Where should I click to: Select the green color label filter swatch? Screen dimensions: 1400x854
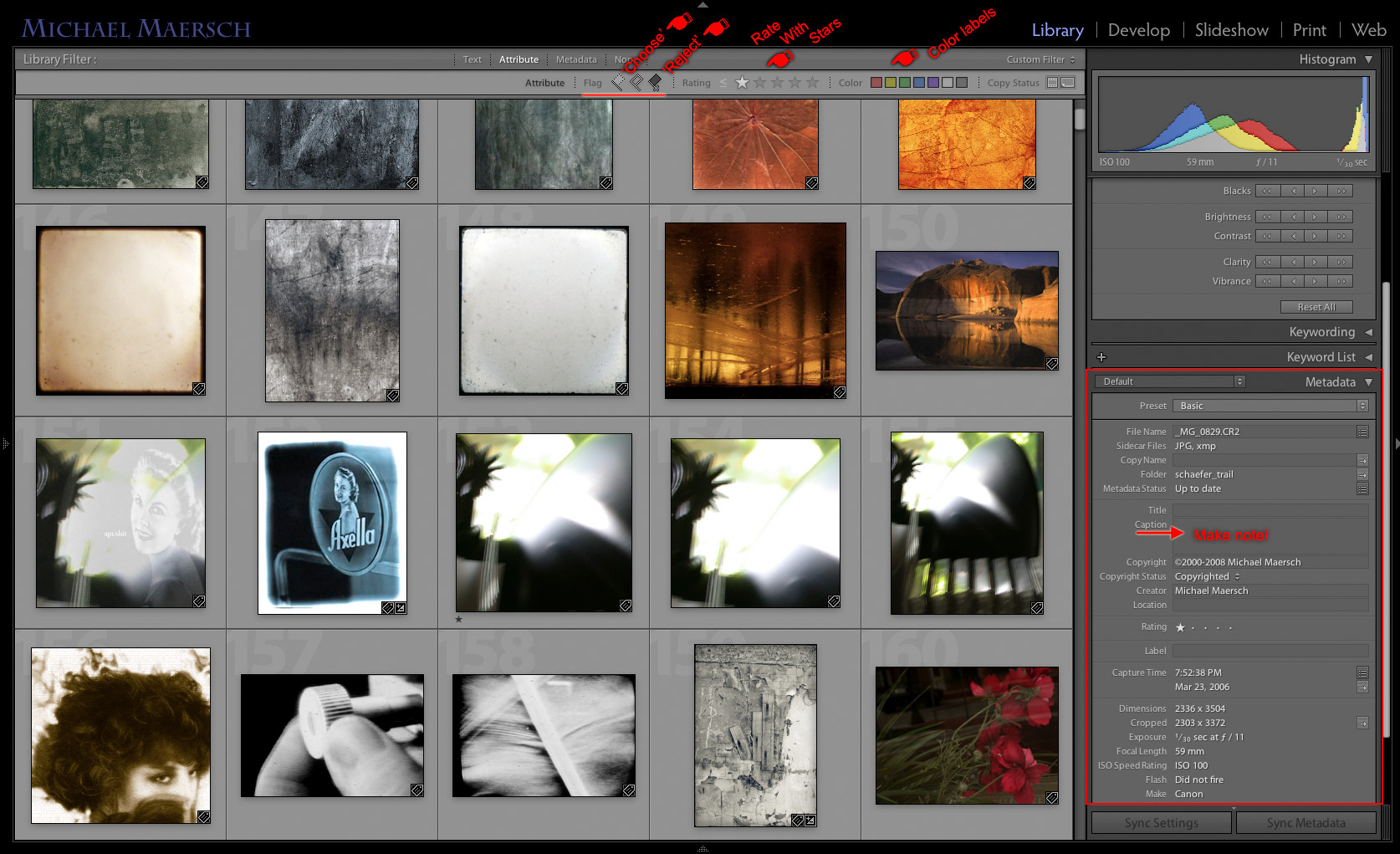click(x=904, y=82)
